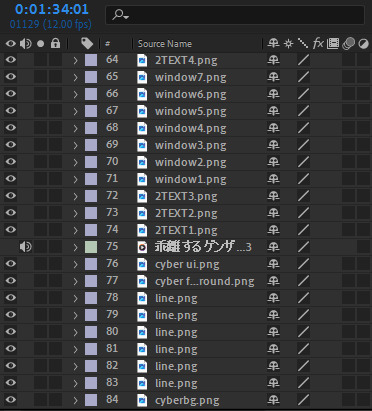
Task: Click the PNG file icon of 2TEXT4.png
Action: pos(142,60)
